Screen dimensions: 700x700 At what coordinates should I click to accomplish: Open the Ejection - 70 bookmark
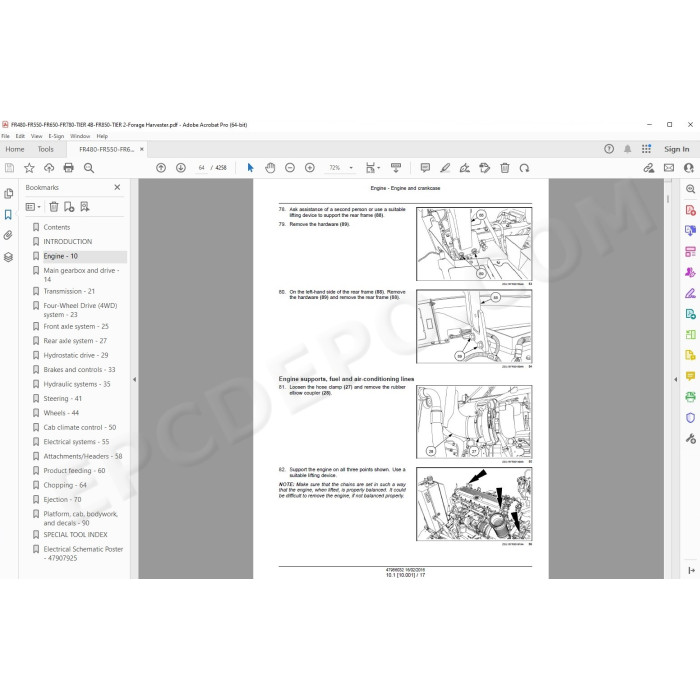62,500
